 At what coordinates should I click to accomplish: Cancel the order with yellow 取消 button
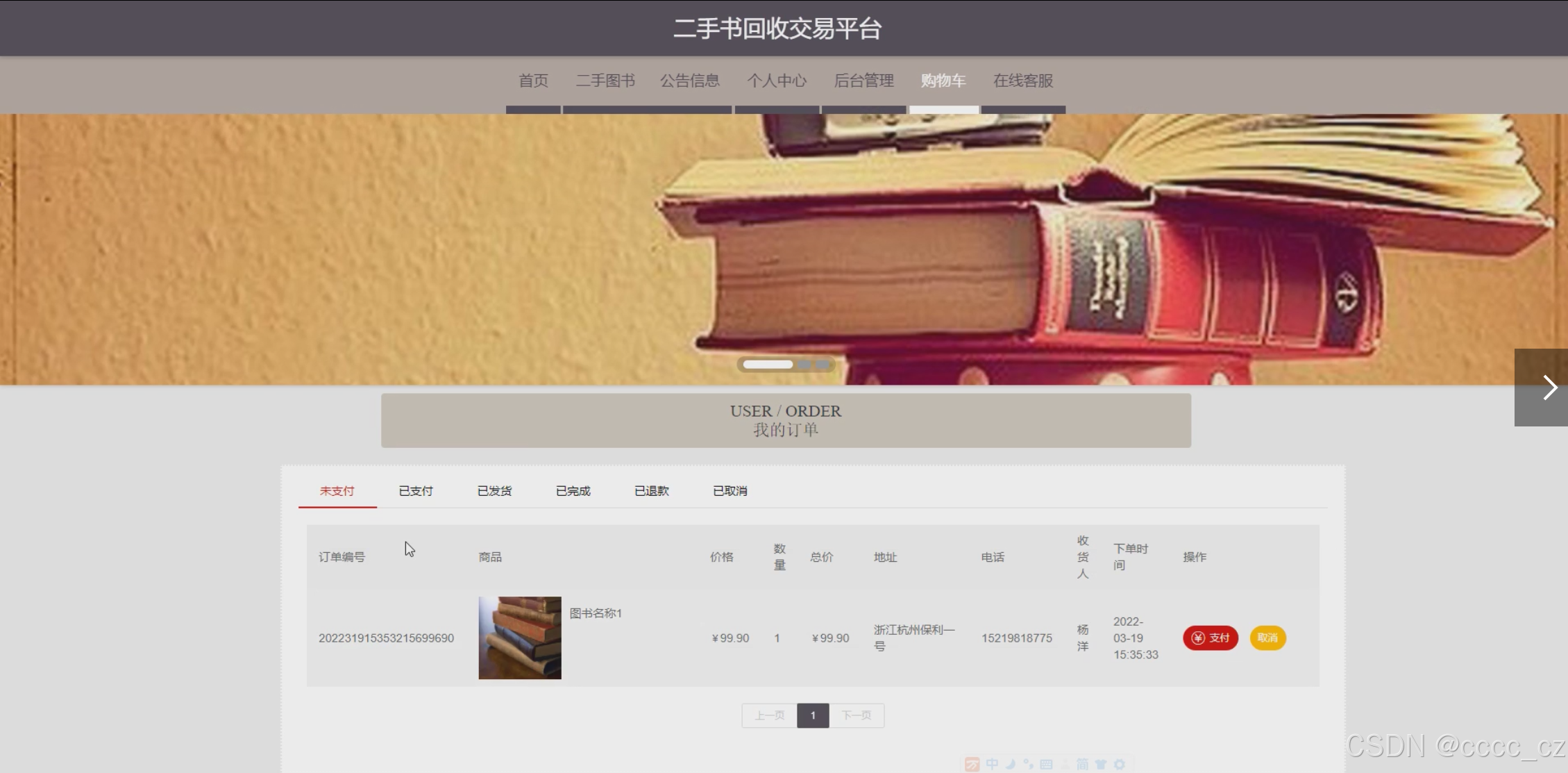click(x=1267, y=638)
